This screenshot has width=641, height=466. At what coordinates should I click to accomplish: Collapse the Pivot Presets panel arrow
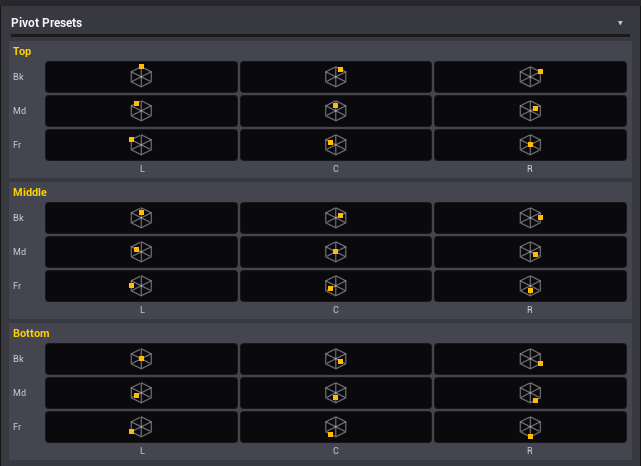coord(620,23)
